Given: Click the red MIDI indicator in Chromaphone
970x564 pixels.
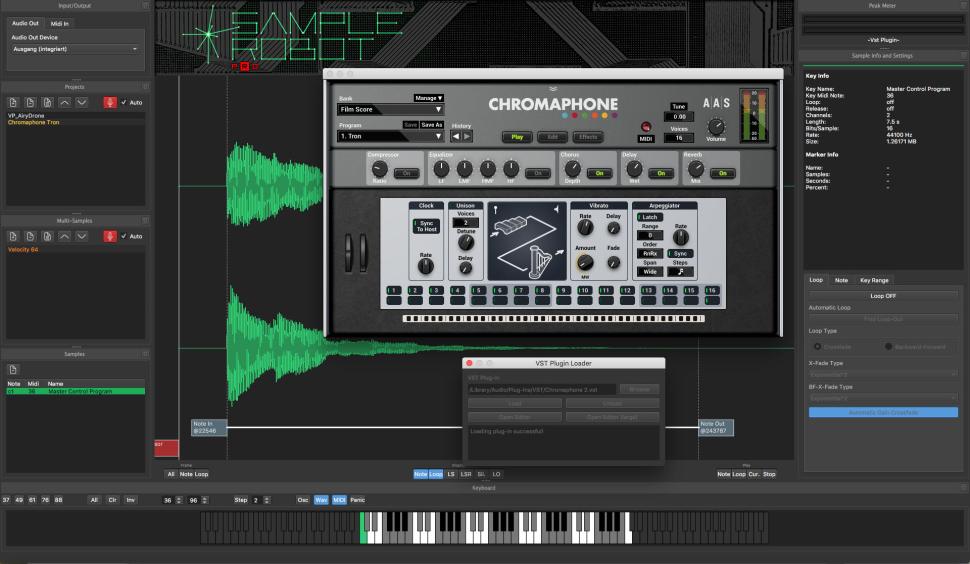Looking at the screenshot, I should (x=645, y=127).
